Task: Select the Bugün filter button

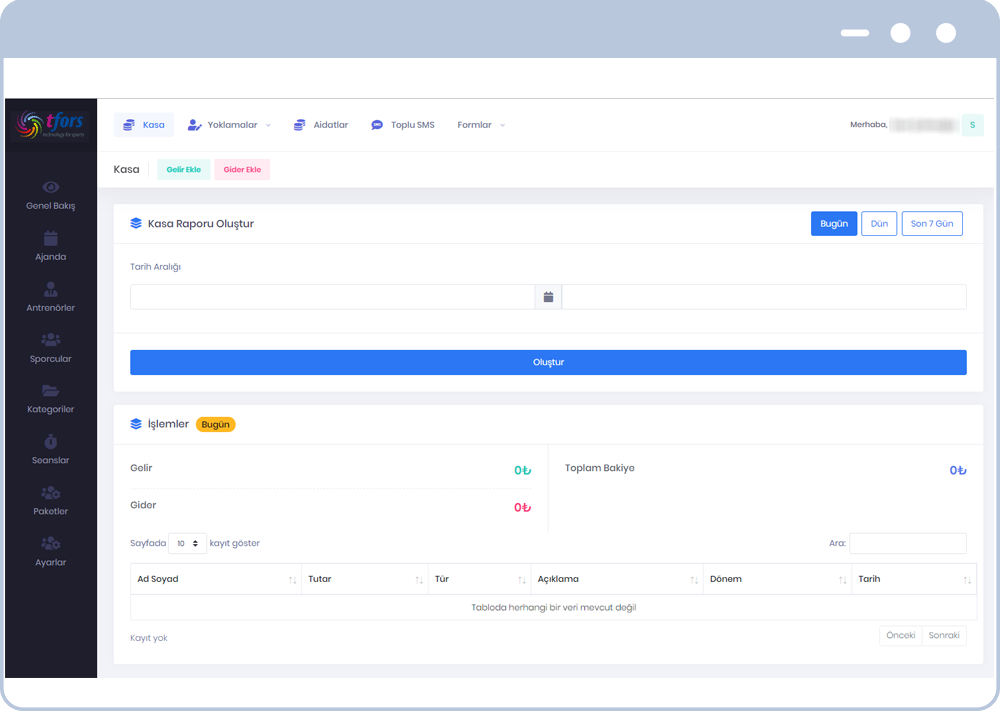Action: tap(834, 224)
